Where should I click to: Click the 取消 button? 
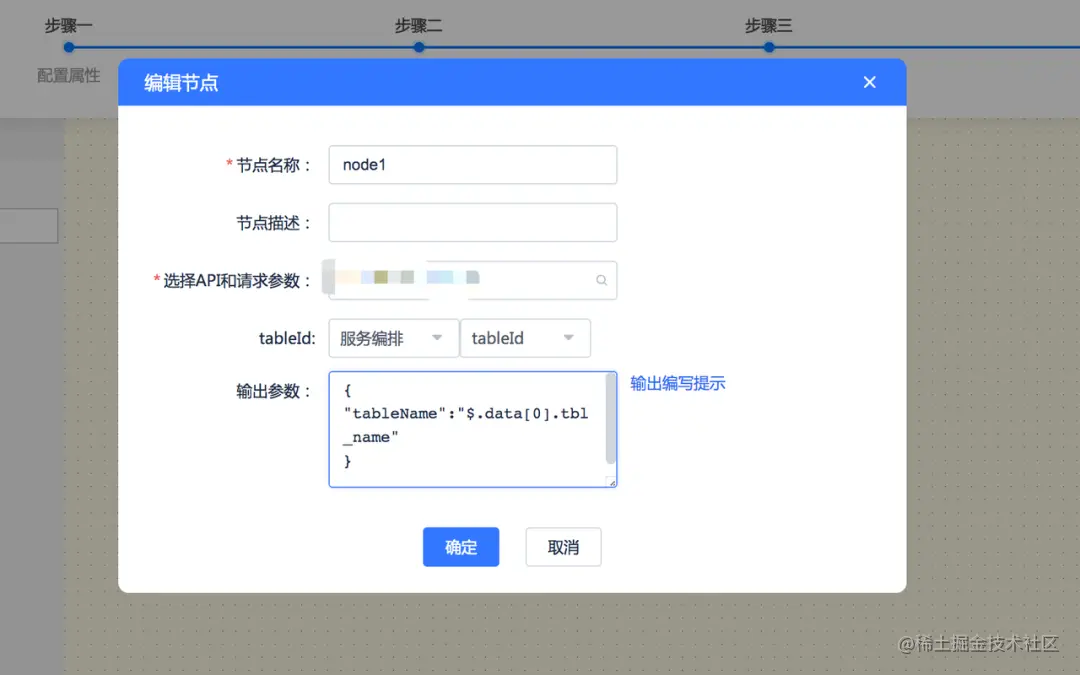[x=563, y=547]
